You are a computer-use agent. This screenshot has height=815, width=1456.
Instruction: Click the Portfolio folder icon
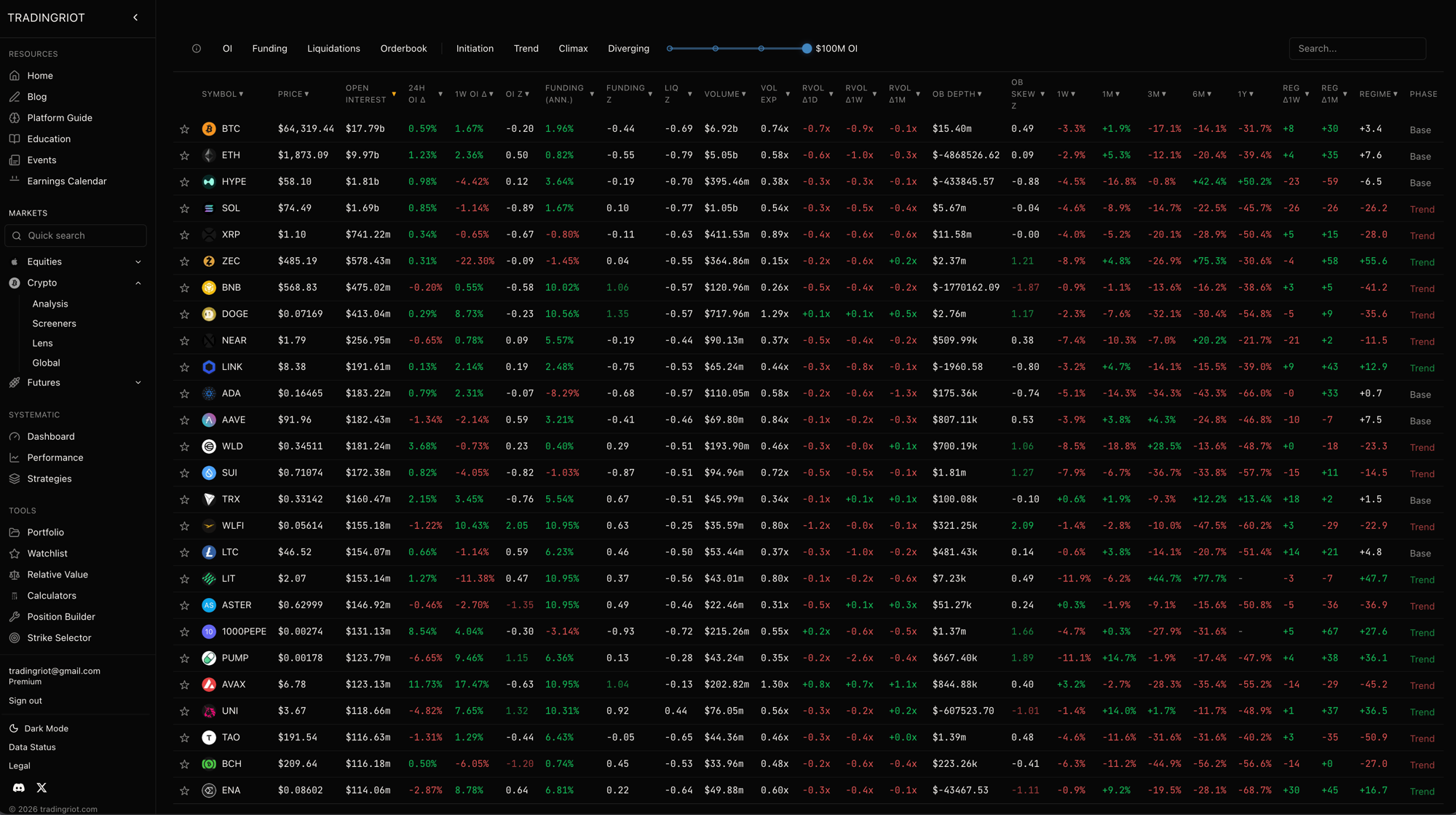click(x=15, y=532)
